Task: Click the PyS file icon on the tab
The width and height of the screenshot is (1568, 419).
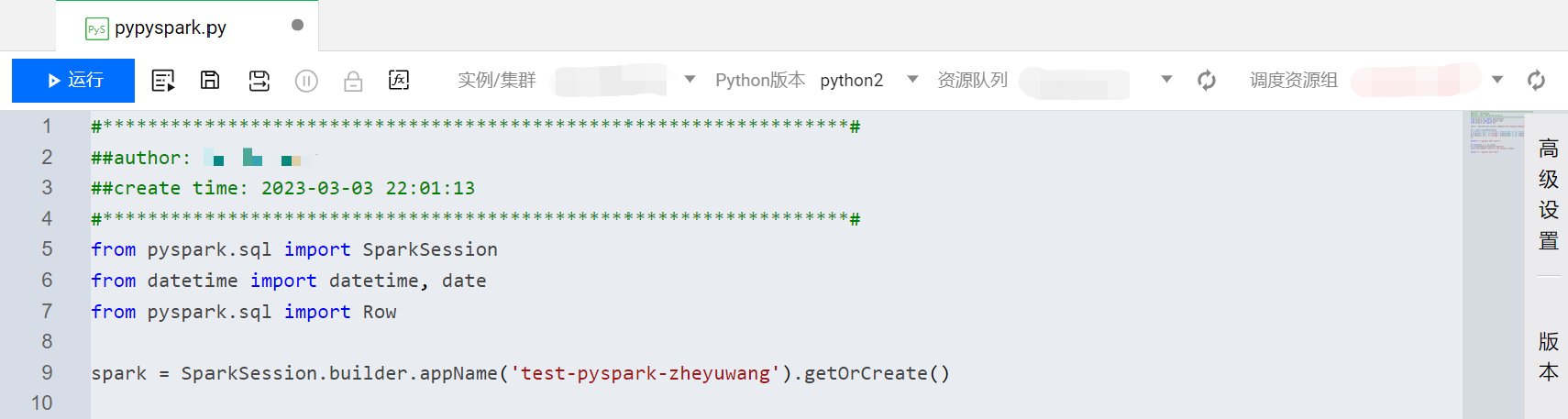Action: click(96, 29)
